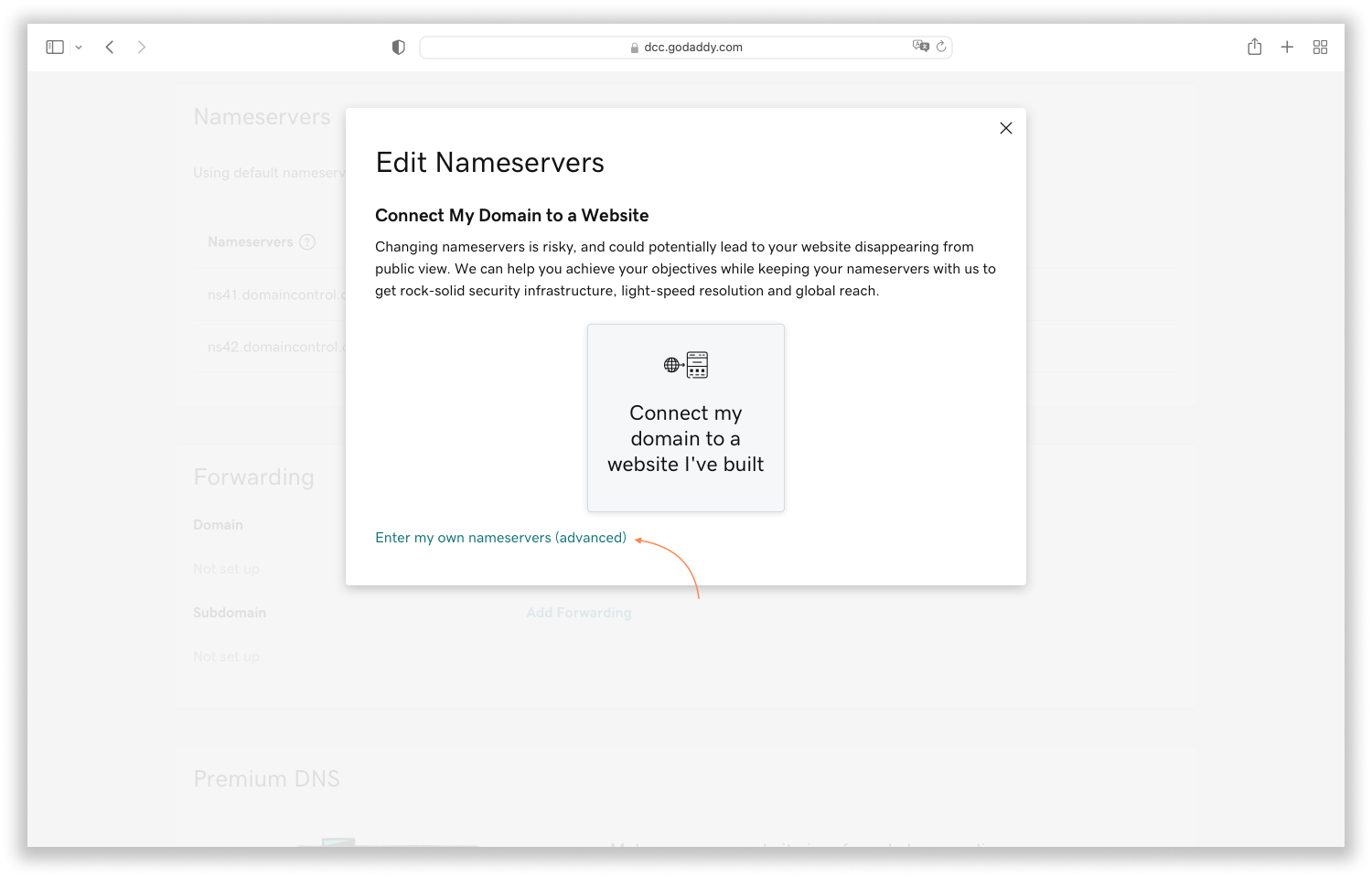Image resolution: width=1372 pixels, height=878 pixels.
Task: Click the page reload icon
Action: click(943, 47)
